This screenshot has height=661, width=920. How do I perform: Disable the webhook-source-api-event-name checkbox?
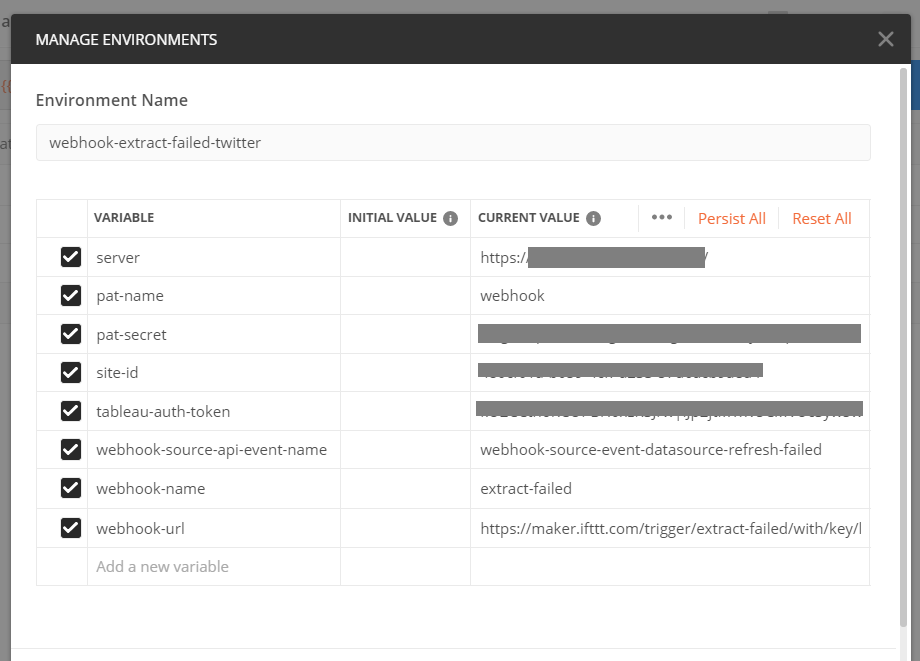[x=71, y=450]
